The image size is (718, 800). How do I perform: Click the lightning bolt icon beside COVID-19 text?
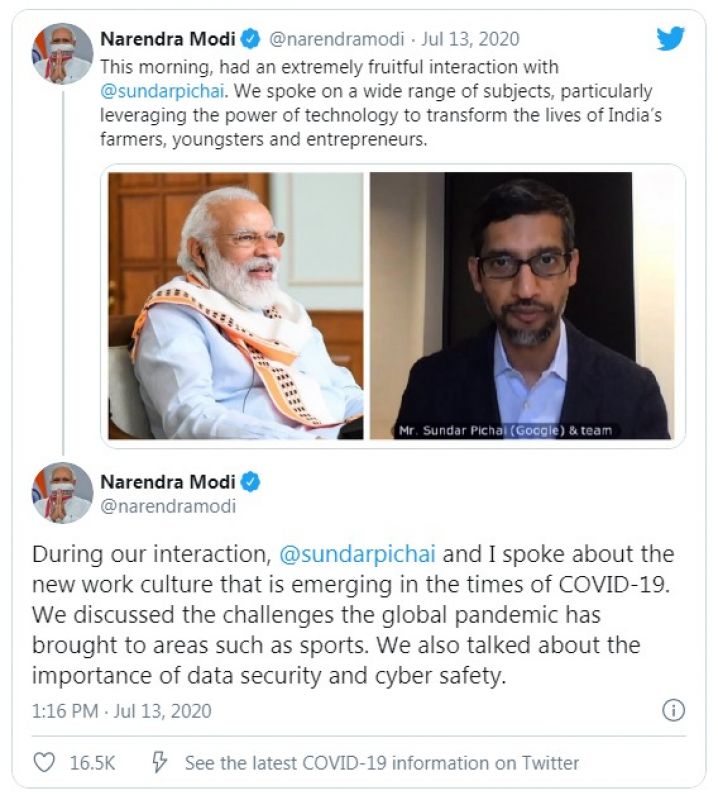pyautogui.click(x=159, y=762)
